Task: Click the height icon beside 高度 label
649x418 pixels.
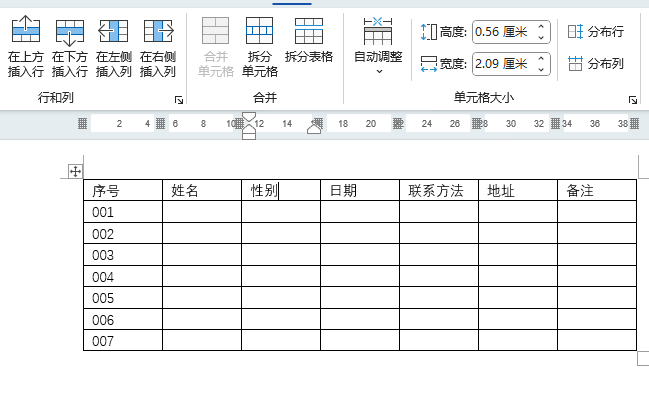Action: click(428, 32)
